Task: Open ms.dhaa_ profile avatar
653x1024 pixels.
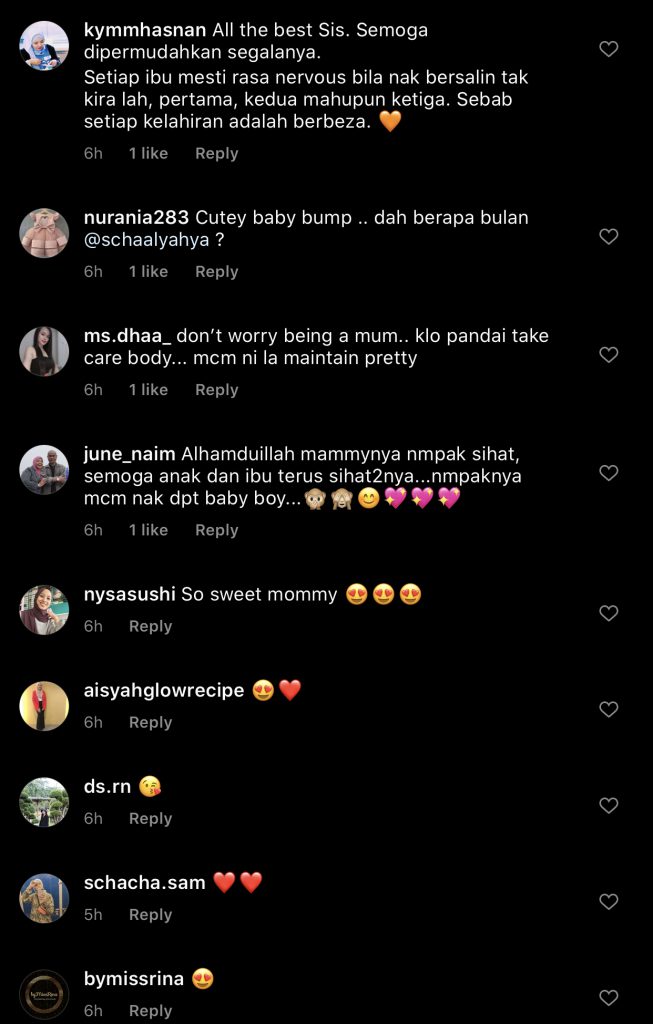Action: pos(44,351)
